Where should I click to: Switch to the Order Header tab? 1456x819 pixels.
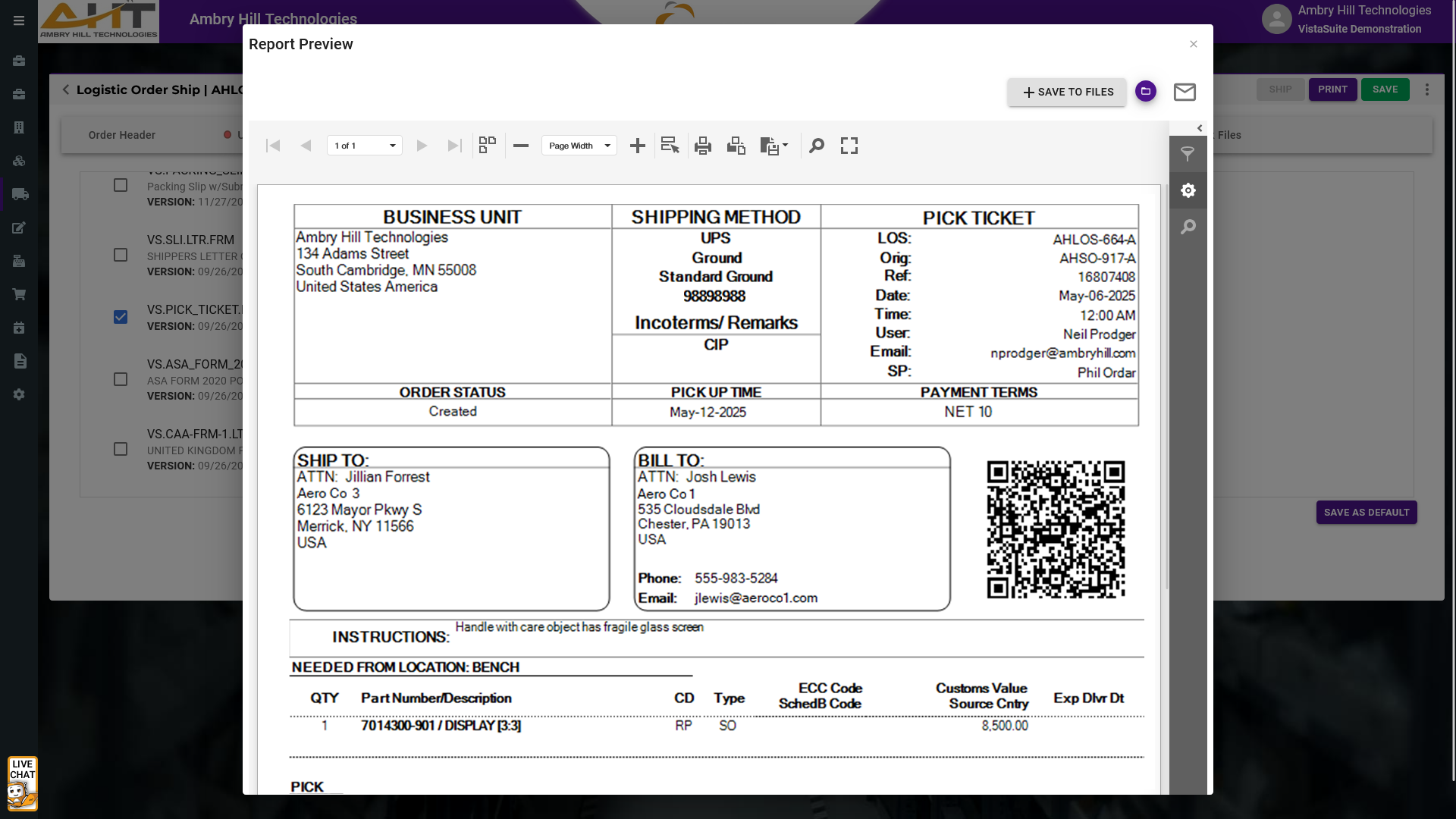pyautogui.click(x=121, y=135)
